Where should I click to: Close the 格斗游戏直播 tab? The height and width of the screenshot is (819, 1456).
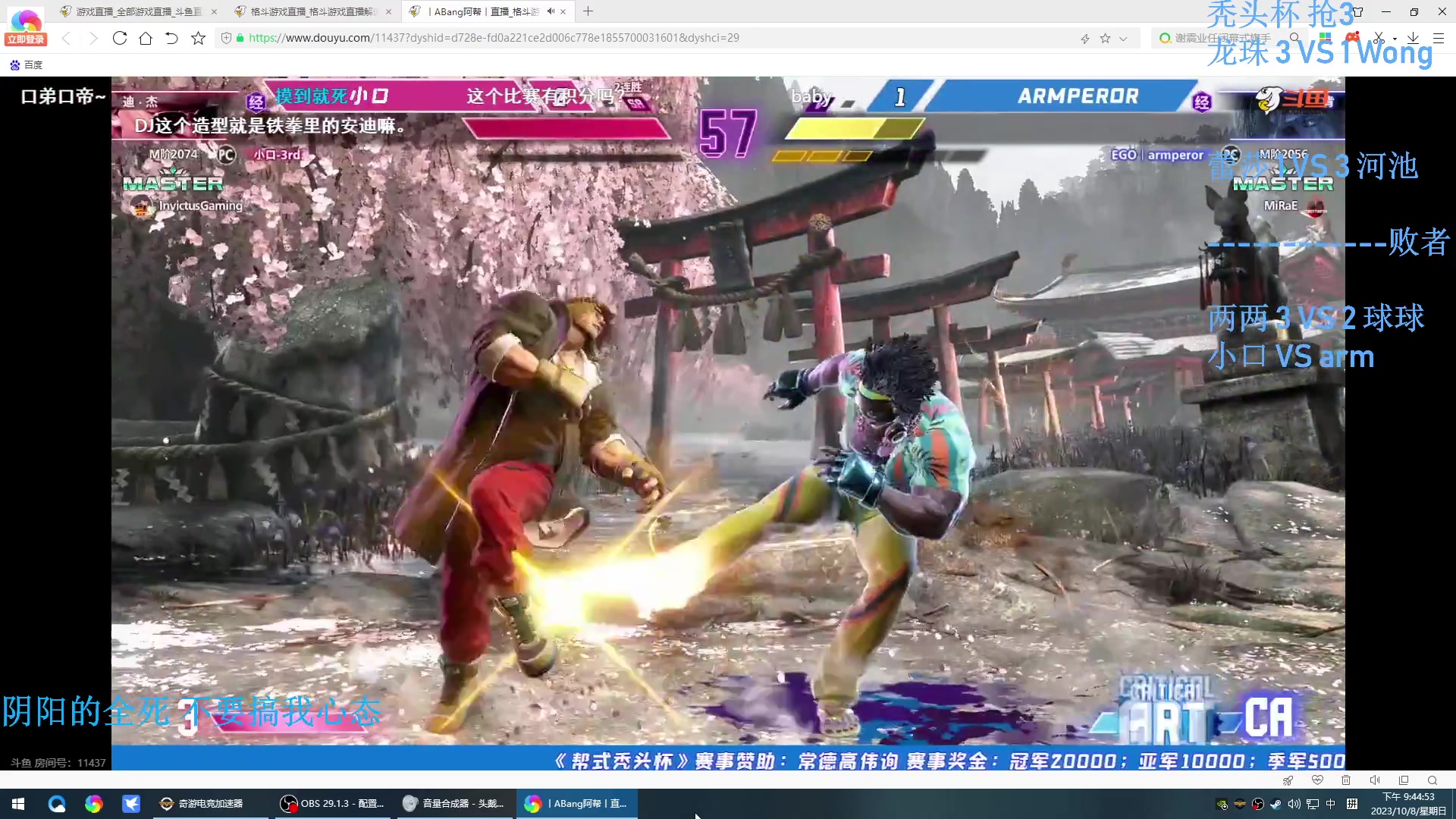pos(388,11)
